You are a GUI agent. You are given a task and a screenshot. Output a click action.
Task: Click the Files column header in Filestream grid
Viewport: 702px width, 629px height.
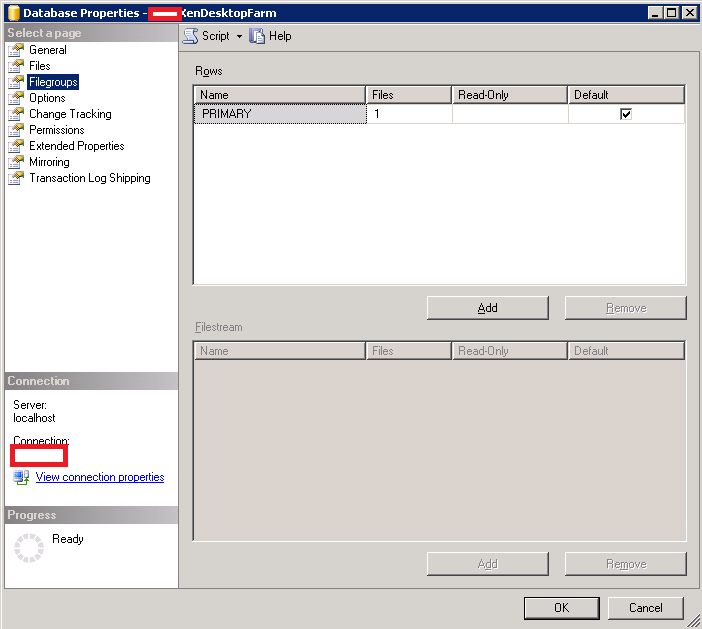[409, 351]
